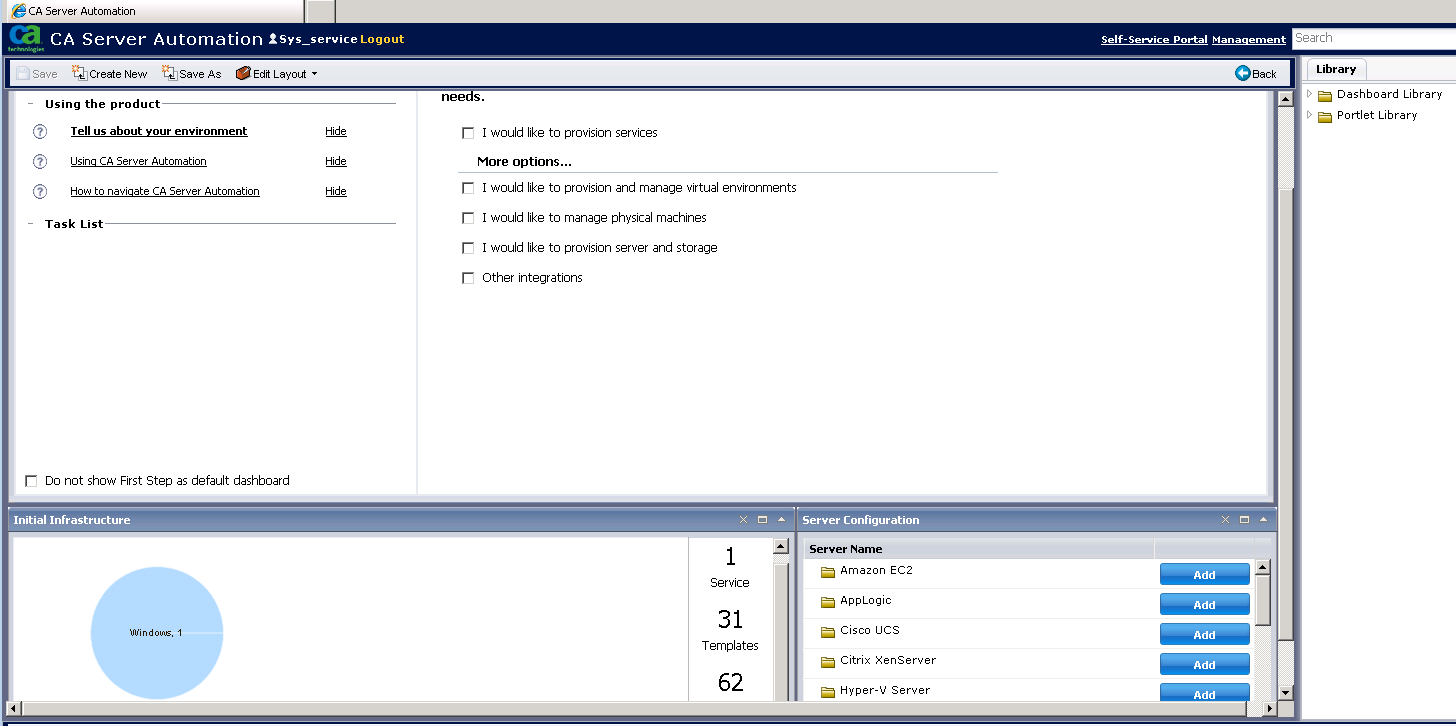1456x726 pixels.
Task: Close the Server Configuration portlet
Action: pyautogui.click(x=1225, y=519)
